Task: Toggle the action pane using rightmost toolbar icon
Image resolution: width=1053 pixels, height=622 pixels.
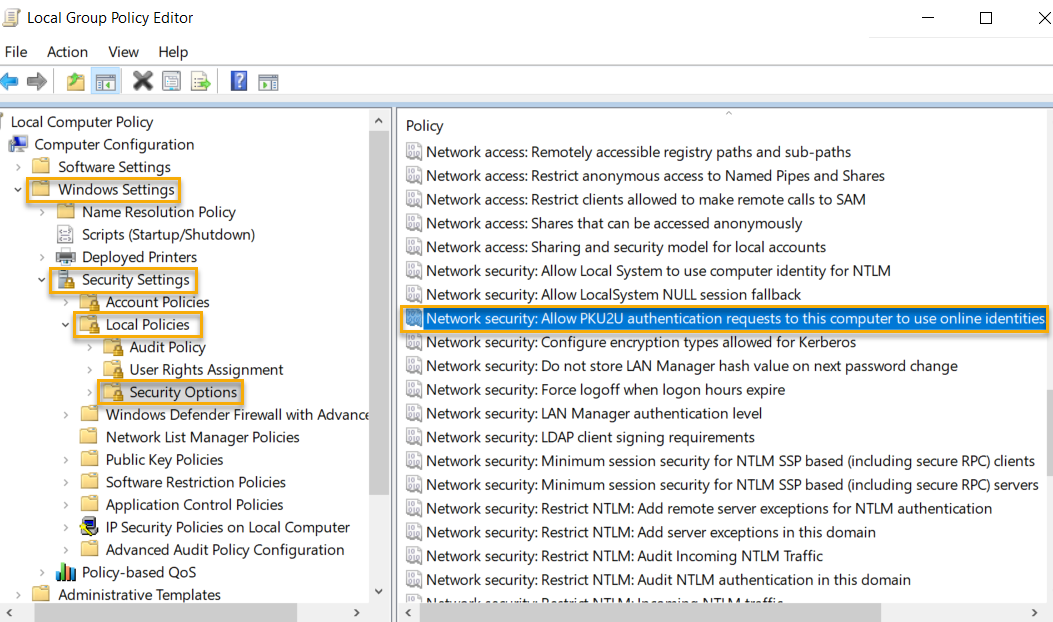Action: pyautogui.click(x=268, y=81)
